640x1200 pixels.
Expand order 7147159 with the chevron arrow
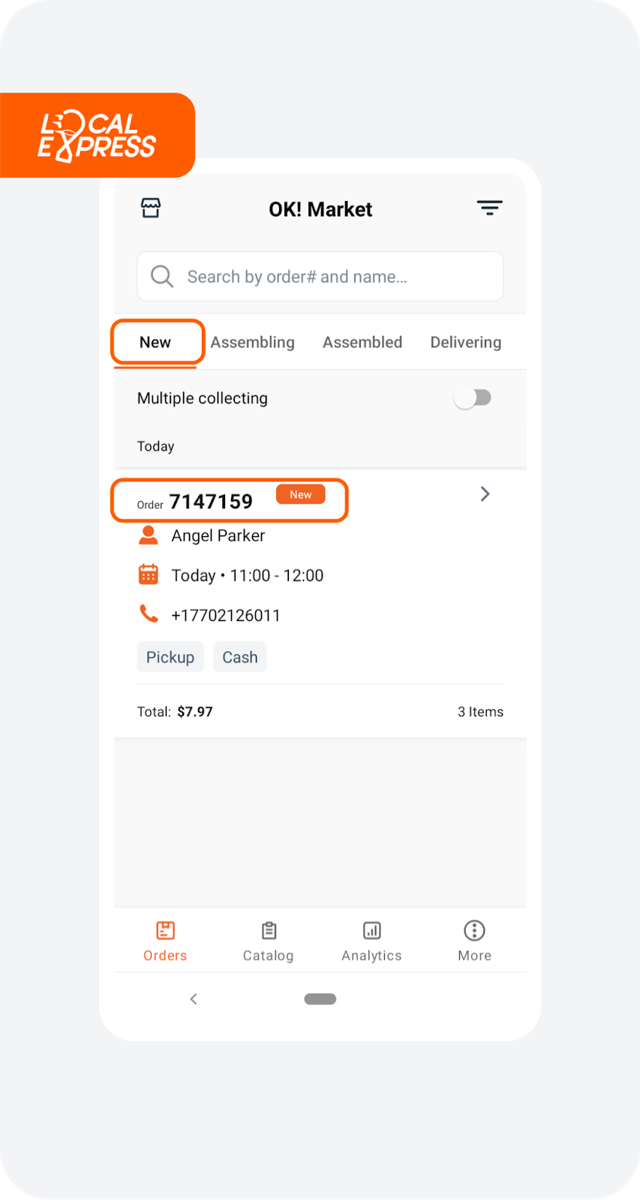[485, 494]
